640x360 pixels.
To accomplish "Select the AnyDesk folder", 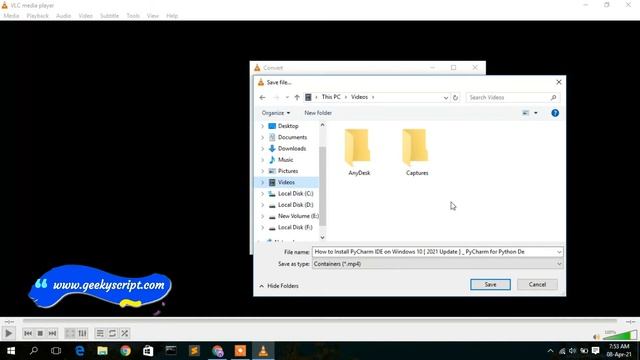I will pos(359,152).
